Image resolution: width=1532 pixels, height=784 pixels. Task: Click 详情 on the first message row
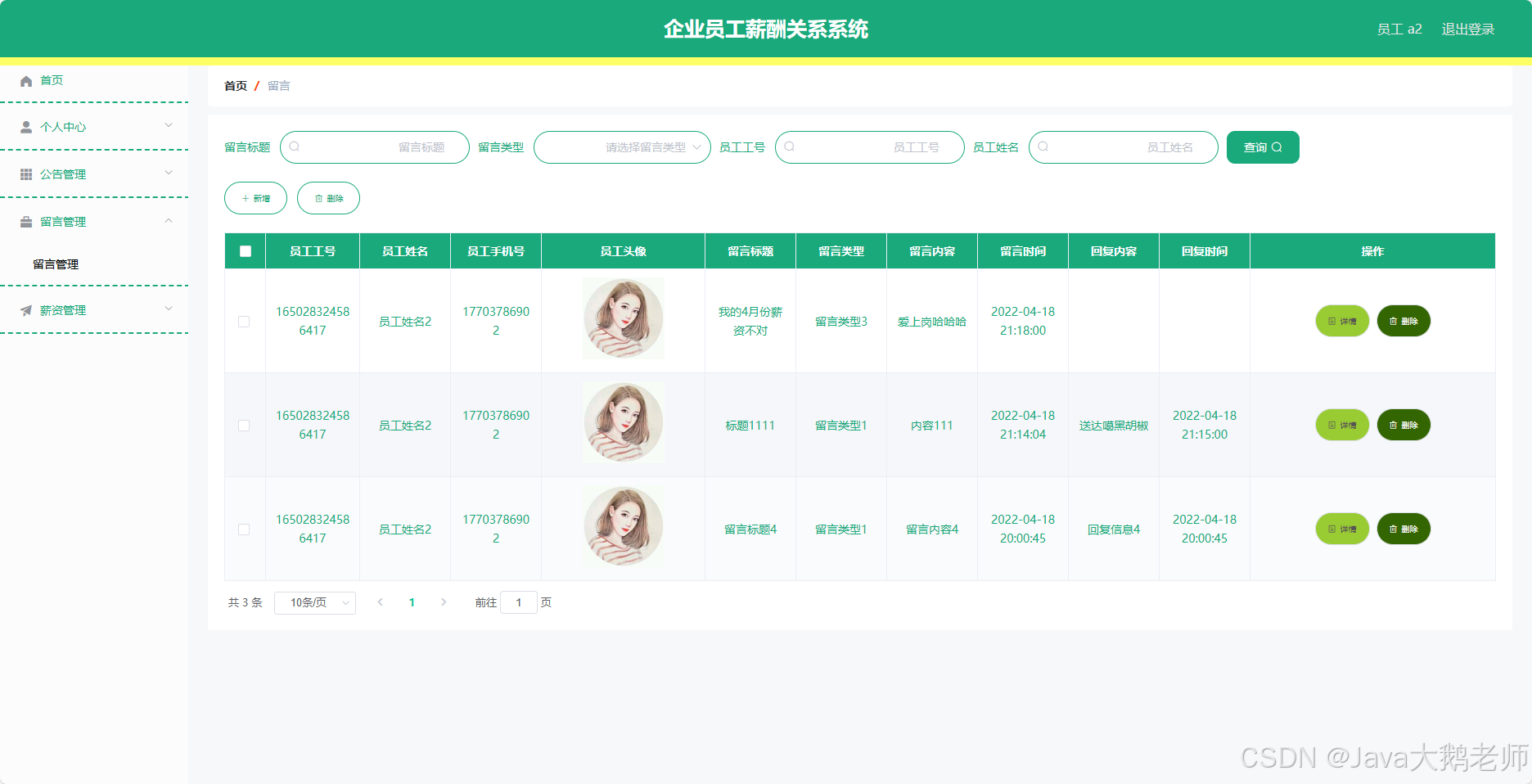(x=1342, y=321)
